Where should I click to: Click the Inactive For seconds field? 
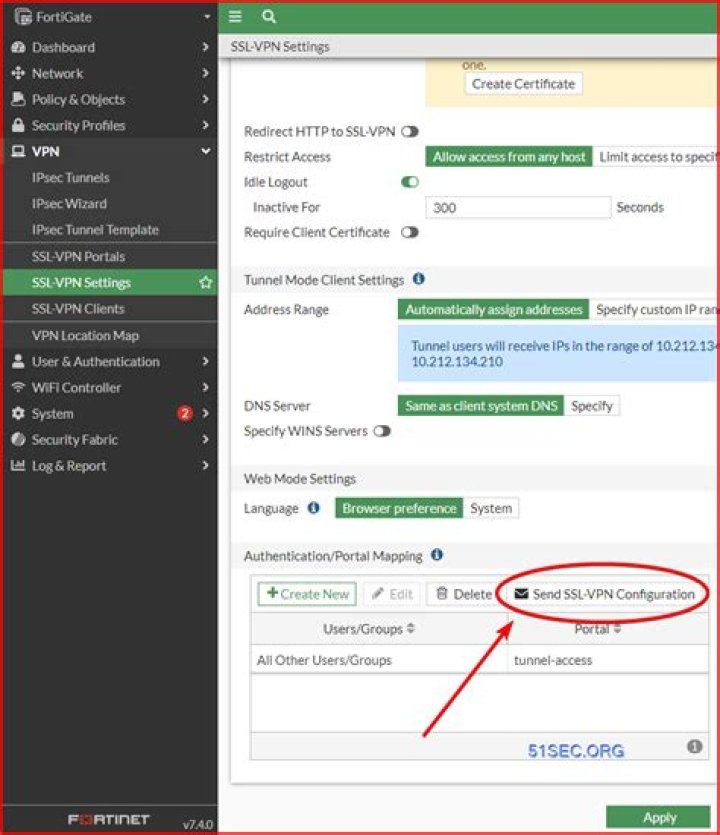coord(518,207)
